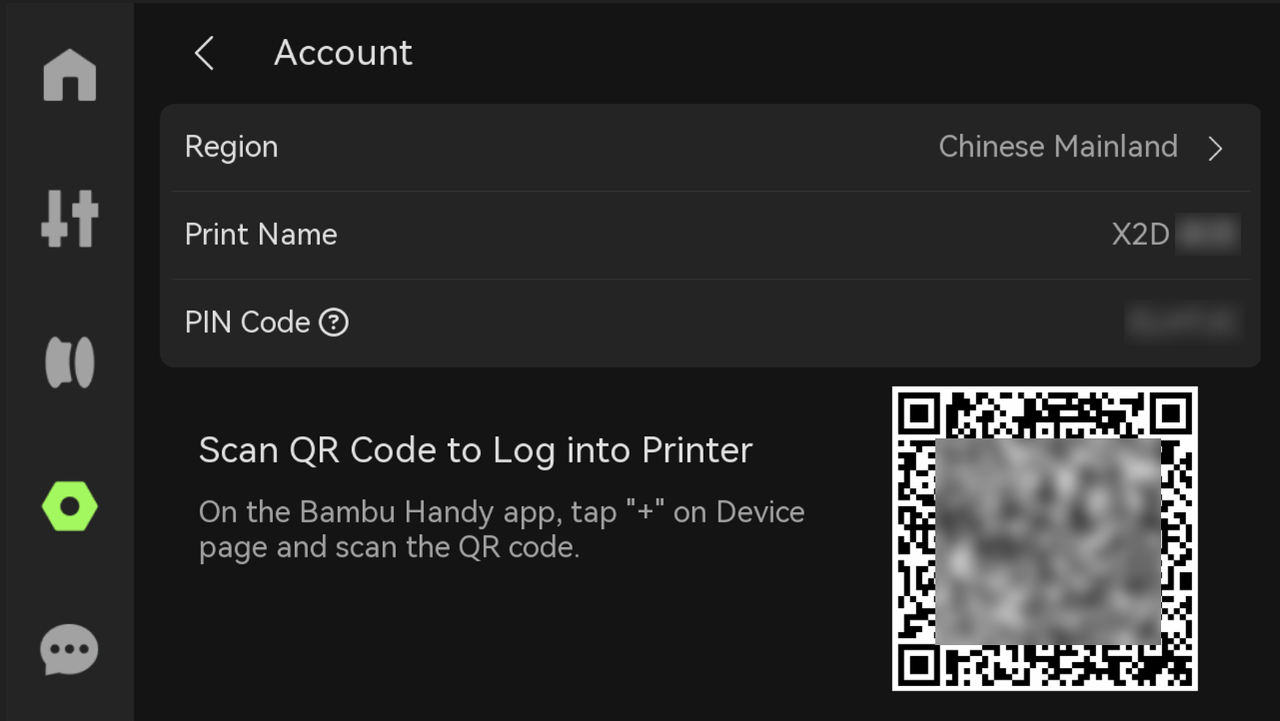This screenshot has height=721, width=1280.
Task: Click the Scan QR Code to Log into Printer heading
Action: (475, 450)
